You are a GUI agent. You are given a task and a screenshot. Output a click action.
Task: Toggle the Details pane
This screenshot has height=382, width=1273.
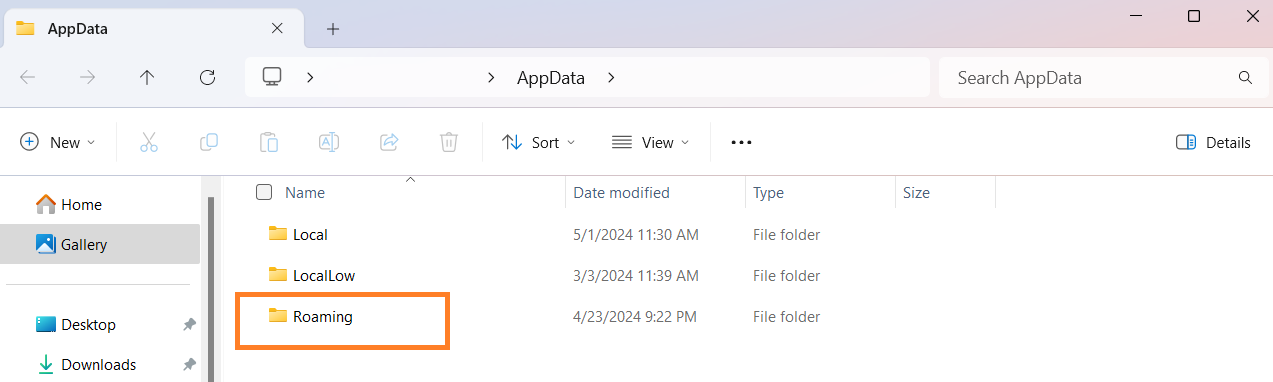tap(1213, 142)
